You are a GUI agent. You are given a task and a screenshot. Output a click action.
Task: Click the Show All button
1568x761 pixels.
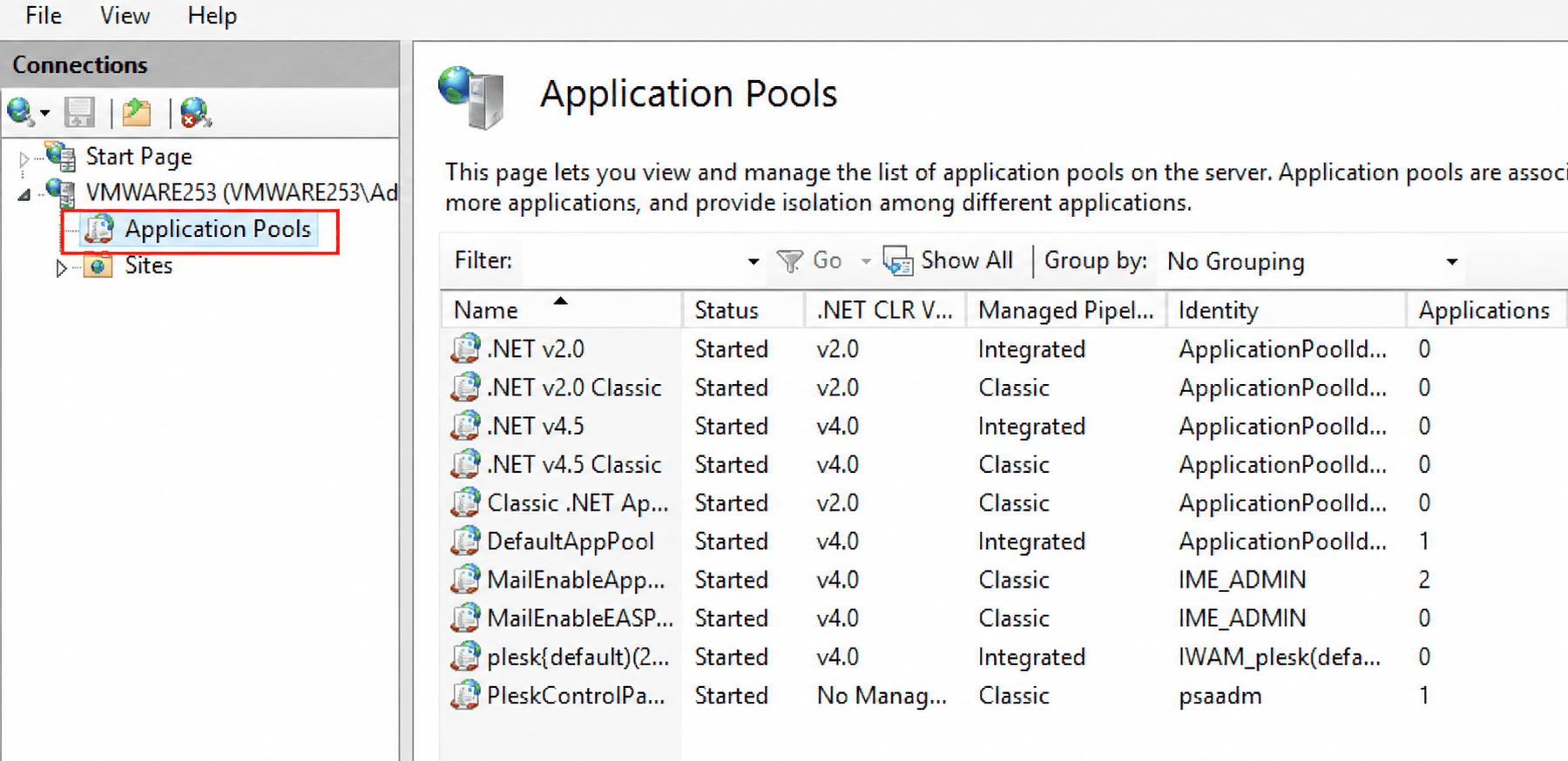pos(949,260)
